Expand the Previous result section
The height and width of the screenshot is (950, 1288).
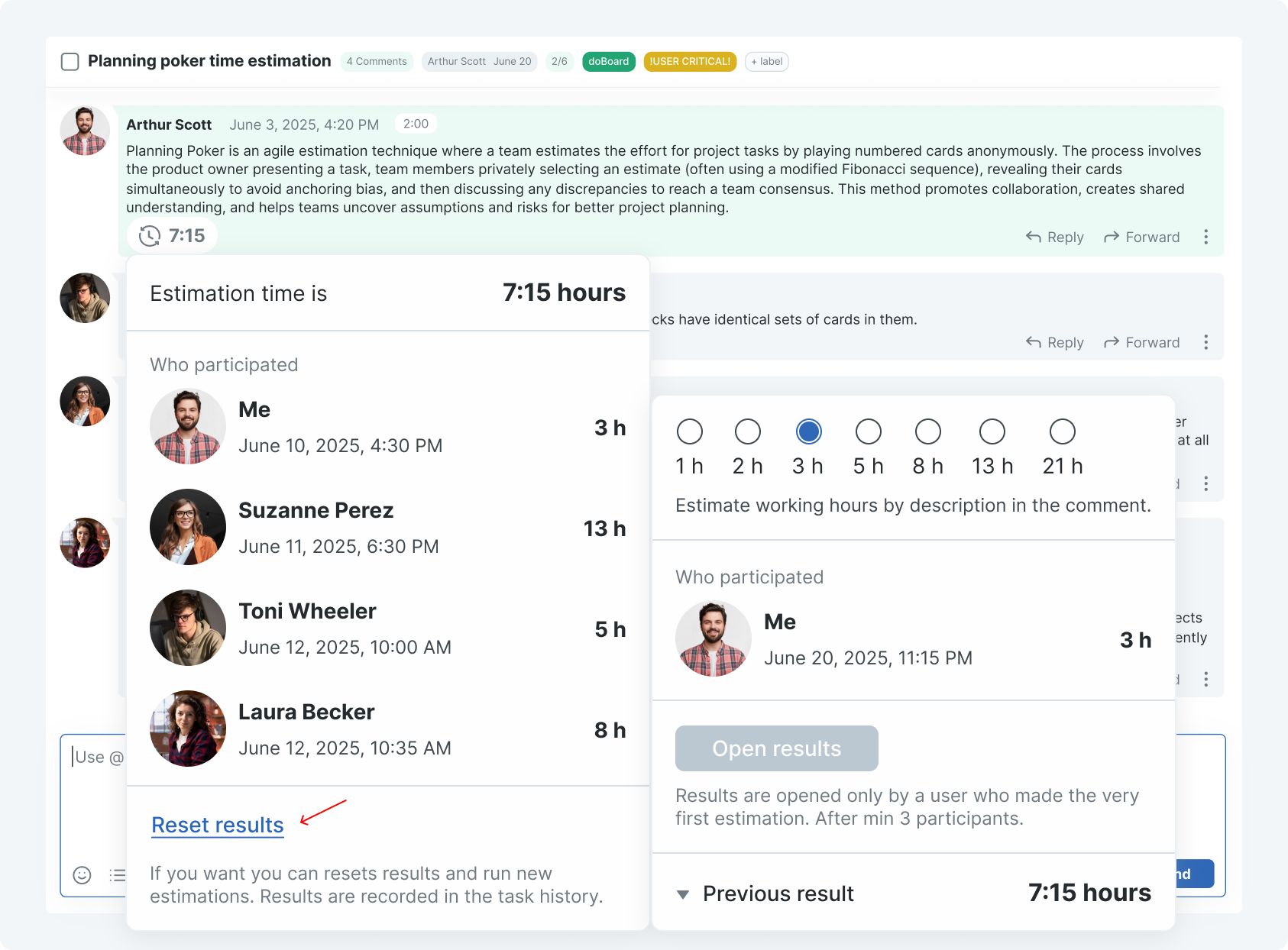[x=683, y=894]
